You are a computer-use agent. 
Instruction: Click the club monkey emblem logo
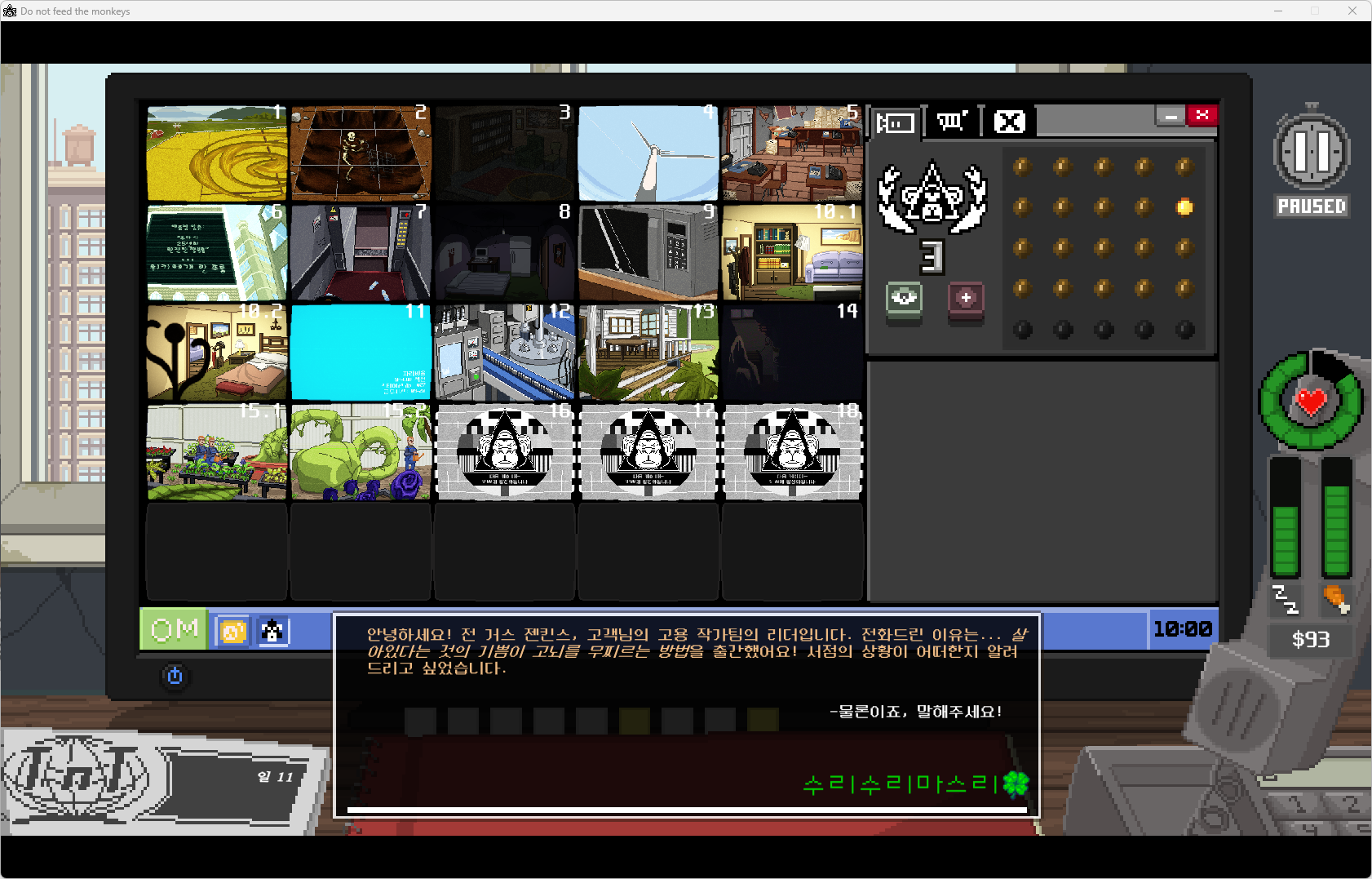(932, 197)
